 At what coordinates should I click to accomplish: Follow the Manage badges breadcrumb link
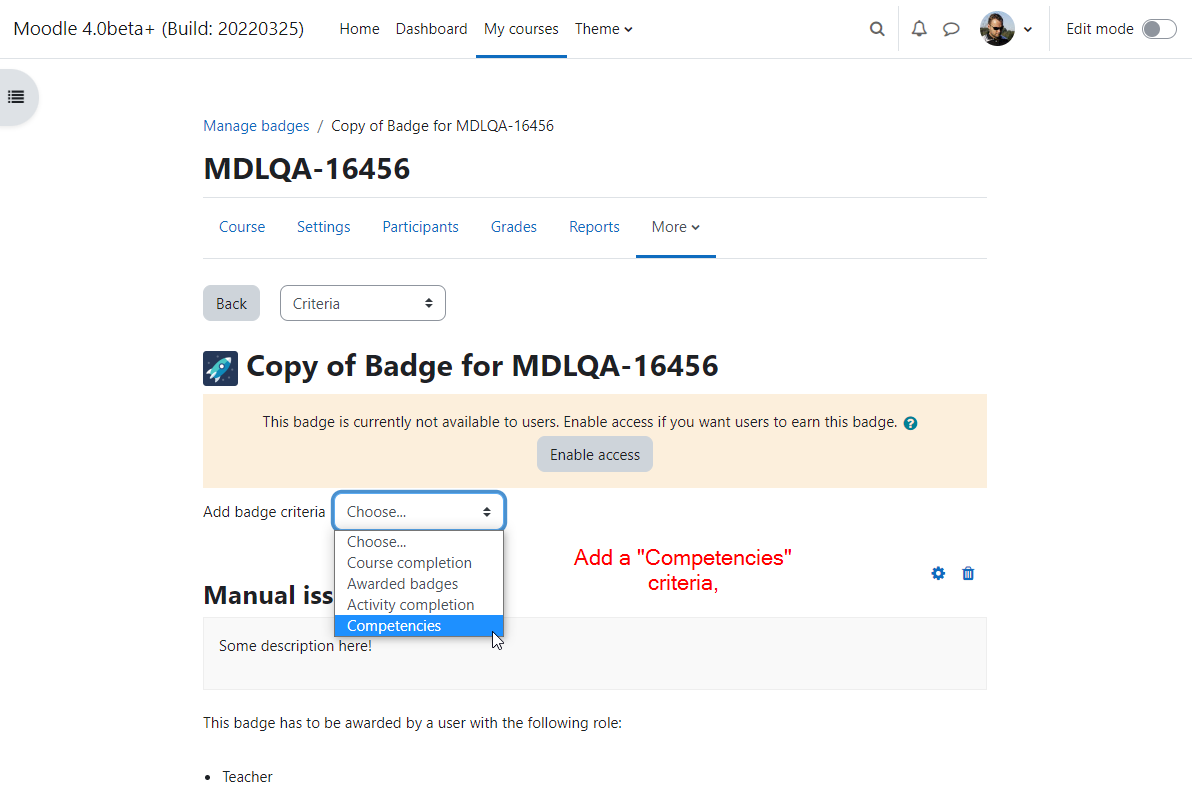(x=256, y=125)
